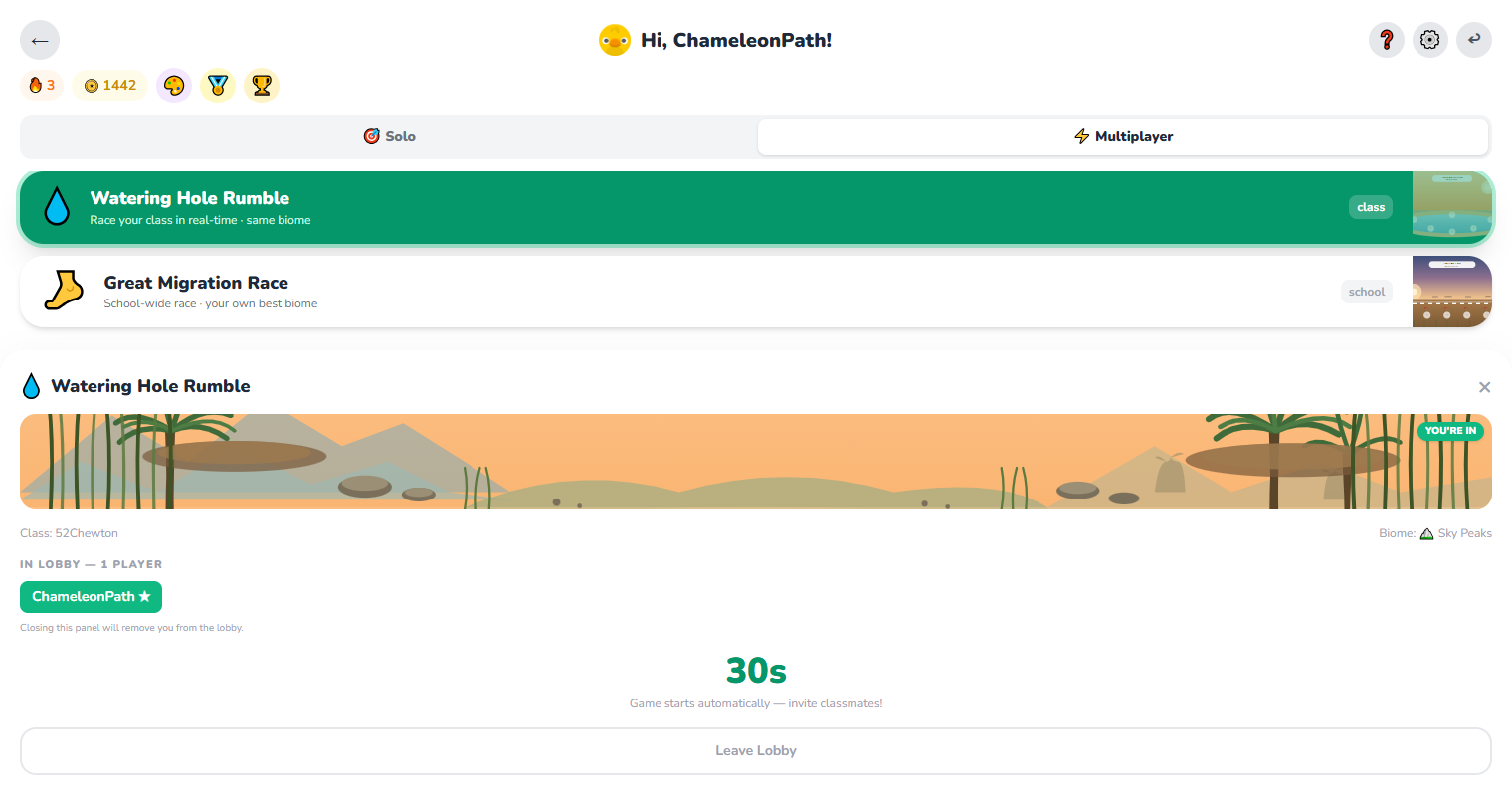Open the settings gear
The height and width of the screenshot is (799, 1512).
point(1429,40)
